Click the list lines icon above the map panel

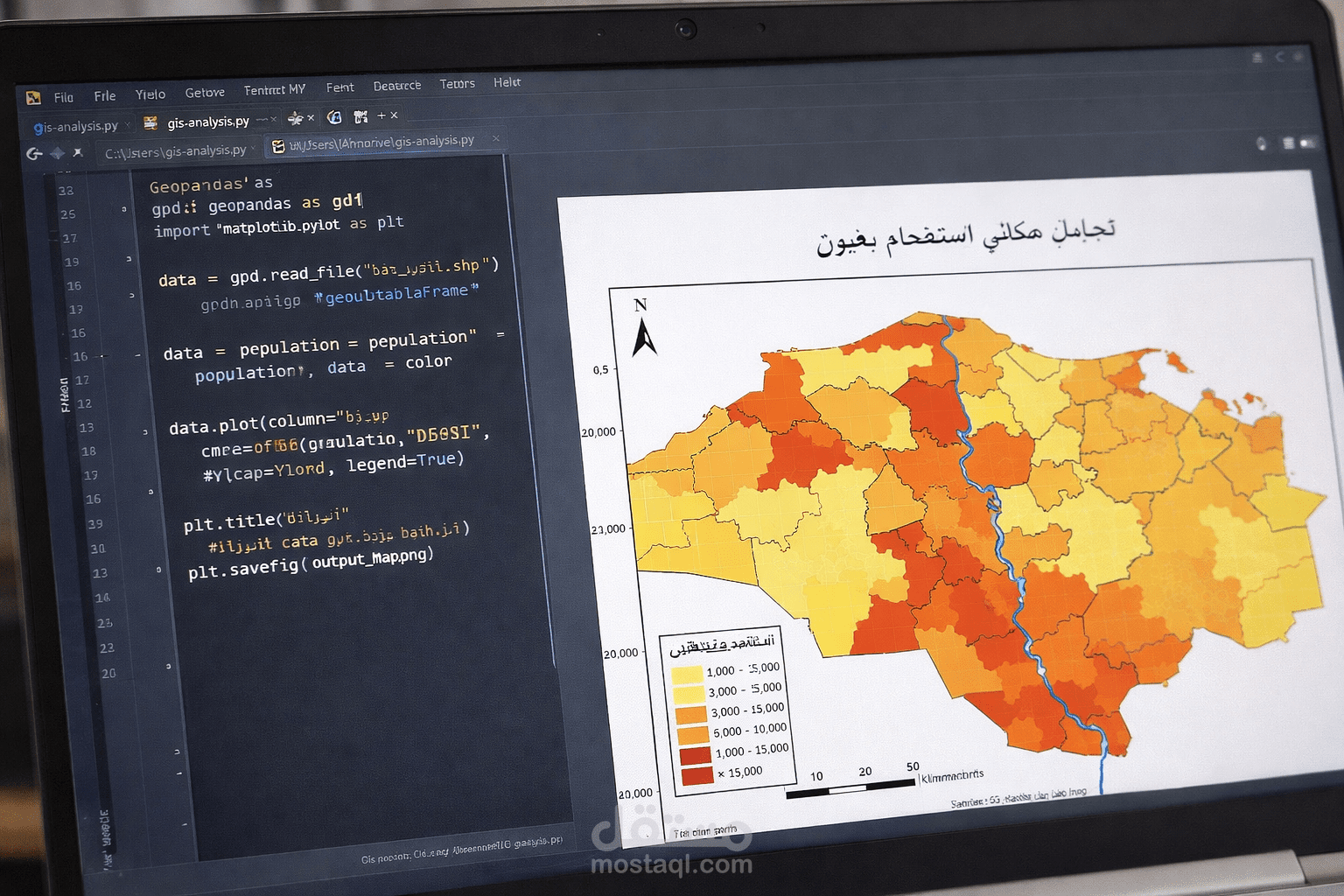click(x=1288, y=143)
